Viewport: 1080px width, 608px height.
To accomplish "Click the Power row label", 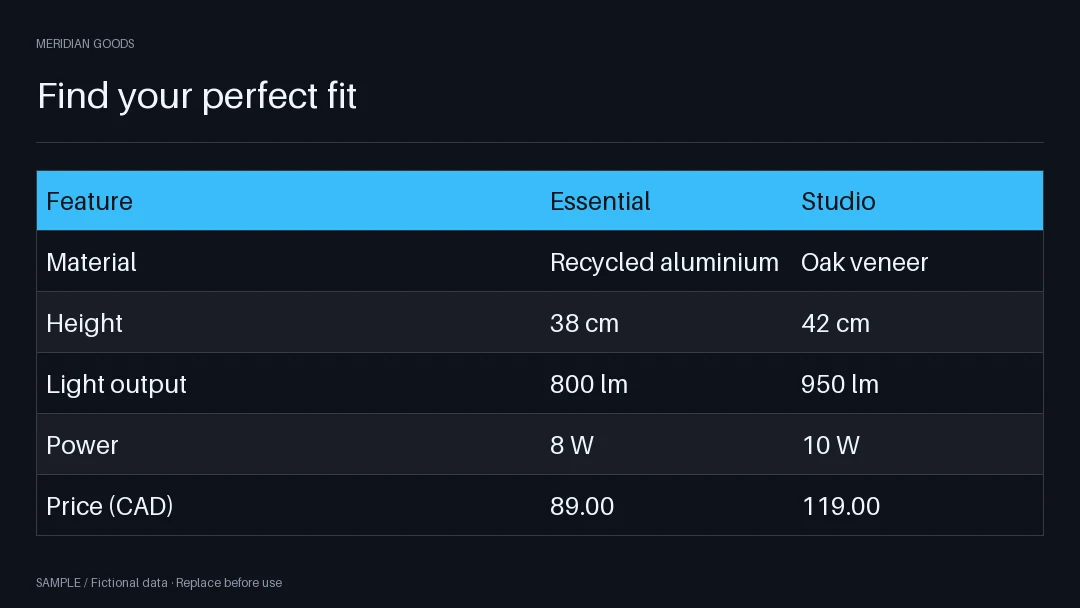I will tap(82, 445).
